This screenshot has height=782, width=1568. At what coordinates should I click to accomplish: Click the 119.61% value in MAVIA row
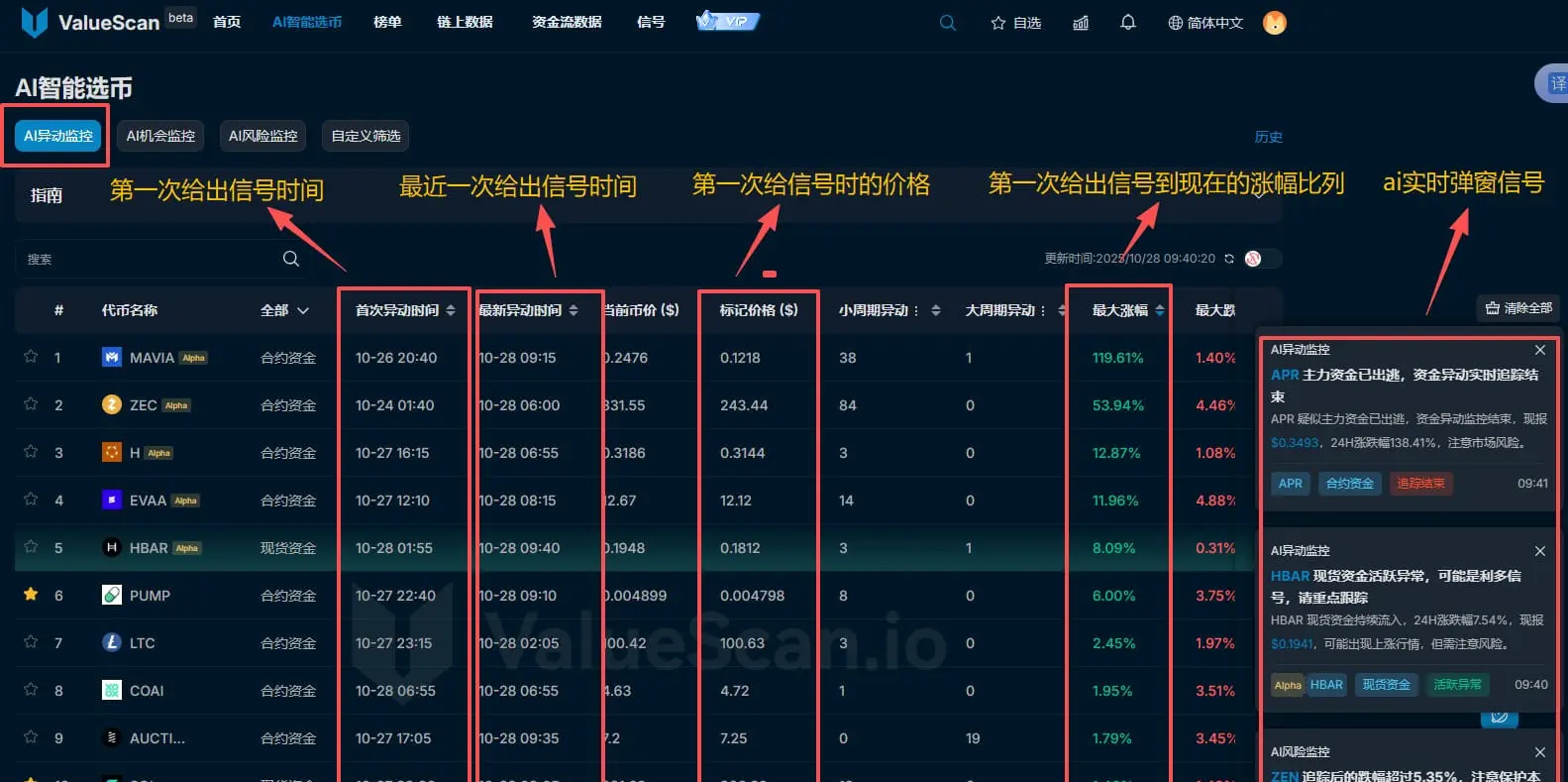pyautogui.click(x=1117, y=358)
